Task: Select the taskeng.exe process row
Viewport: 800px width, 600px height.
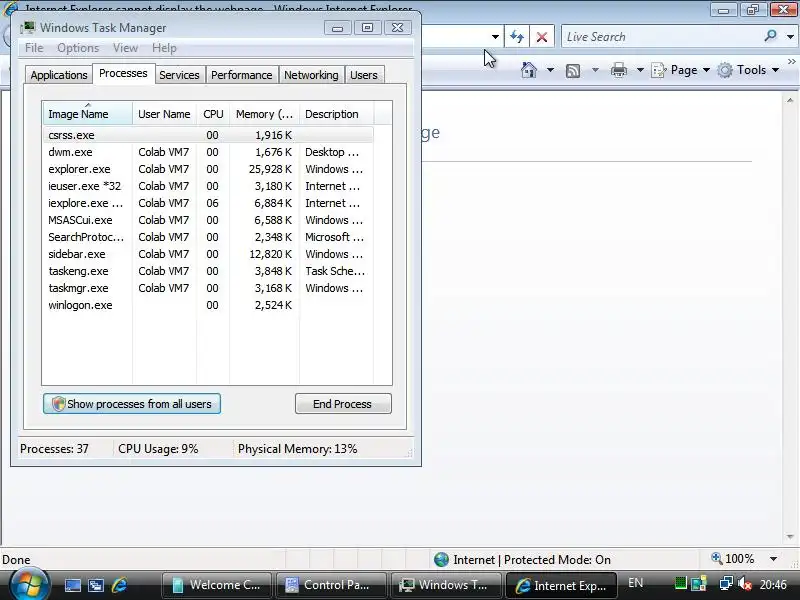Action: 208,271
